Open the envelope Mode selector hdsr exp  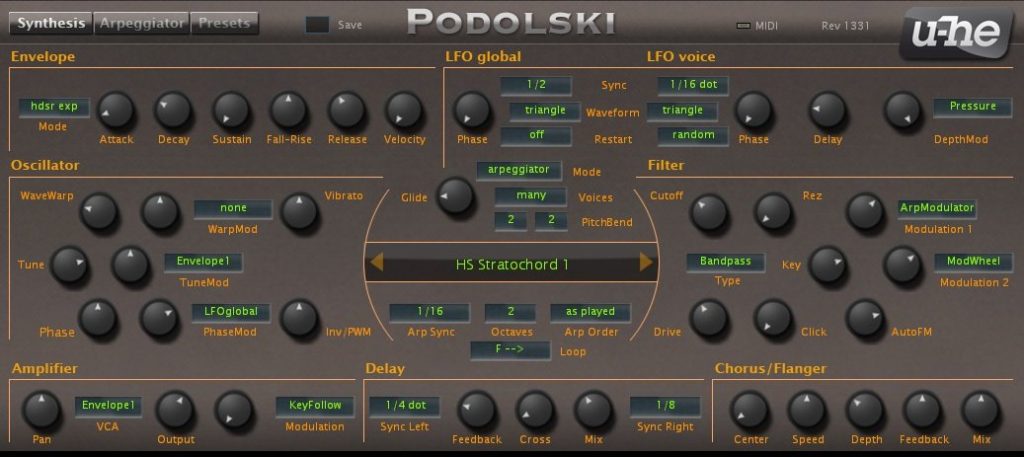pos(54,106)
